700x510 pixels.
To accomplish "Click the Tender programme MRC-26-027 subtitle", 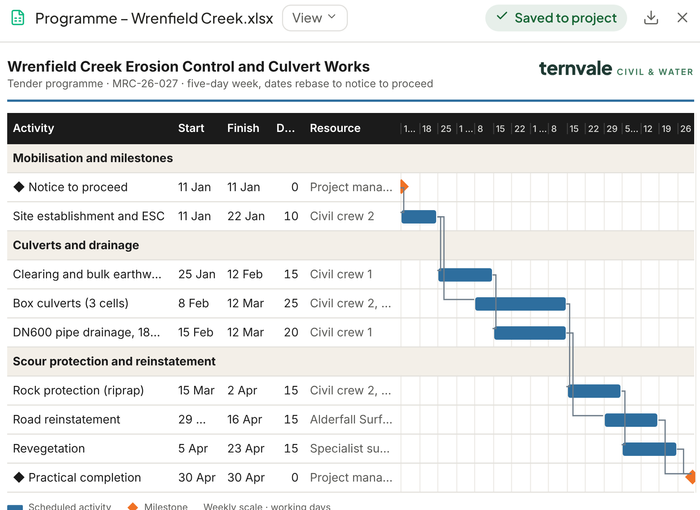I will pyautogui.click(x=220, y=84).
